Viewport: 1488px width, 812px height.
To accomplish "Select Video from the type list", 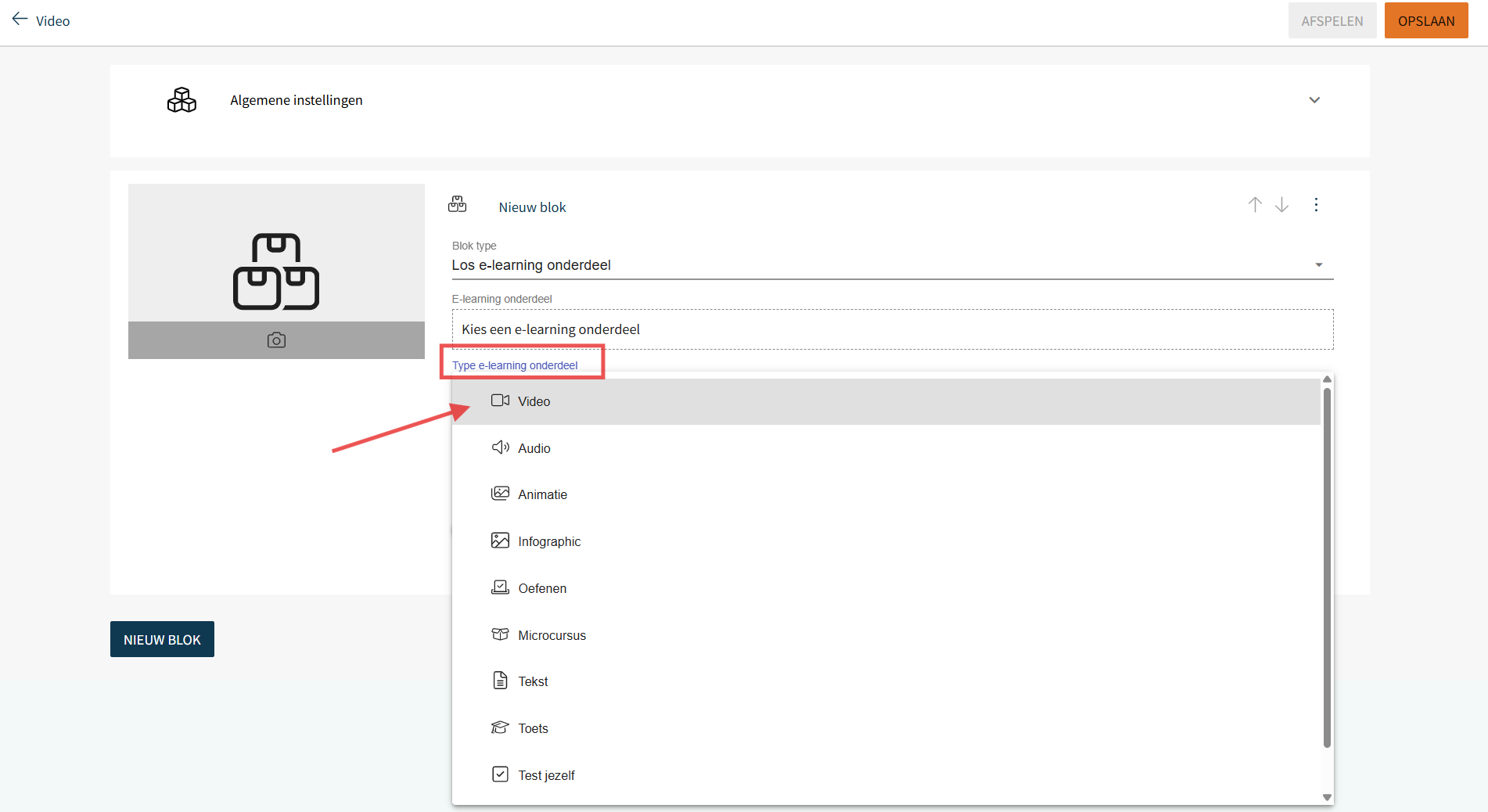I will coord(534,401).
